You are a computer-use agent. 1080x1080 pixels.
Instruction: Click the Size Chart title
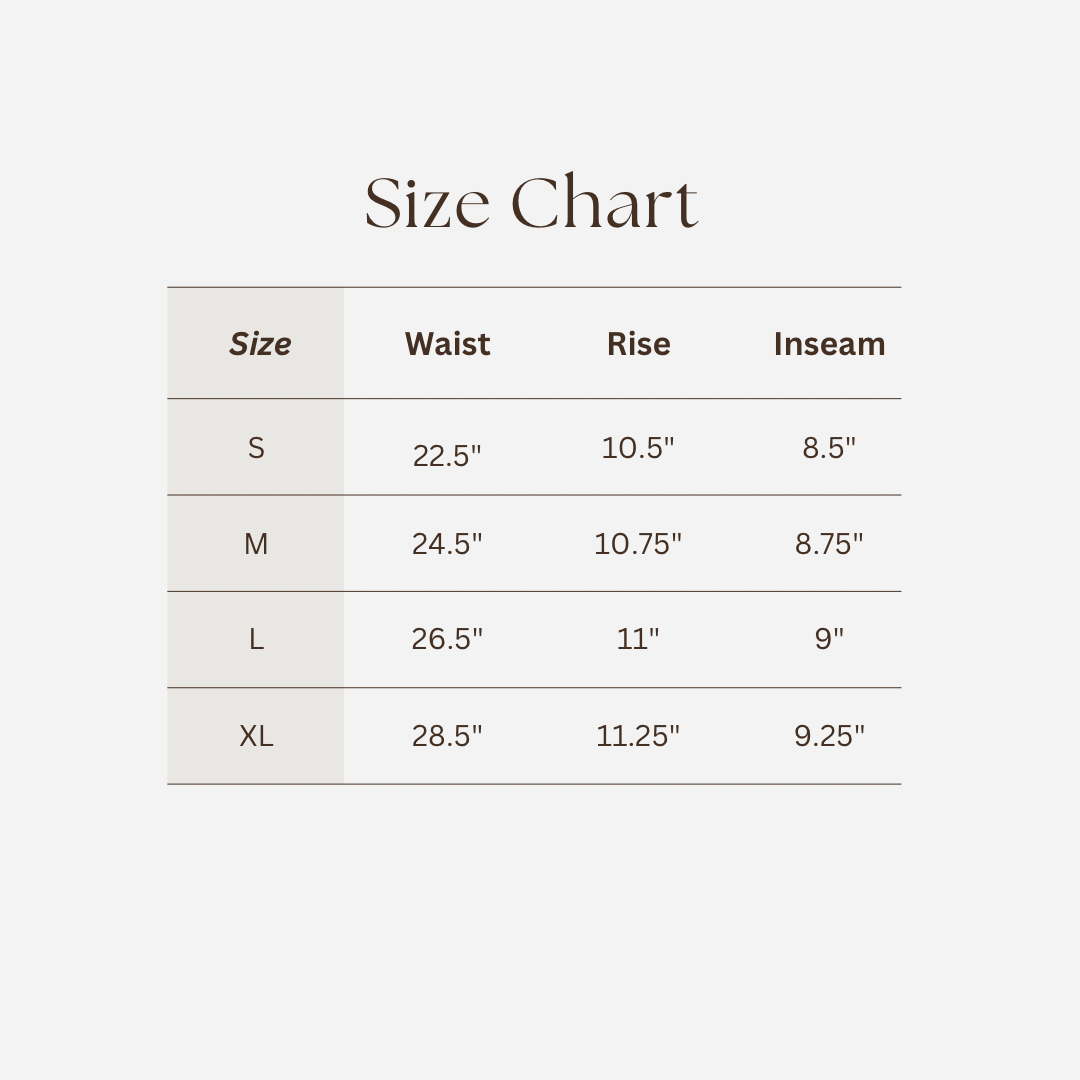click(531, 203)
